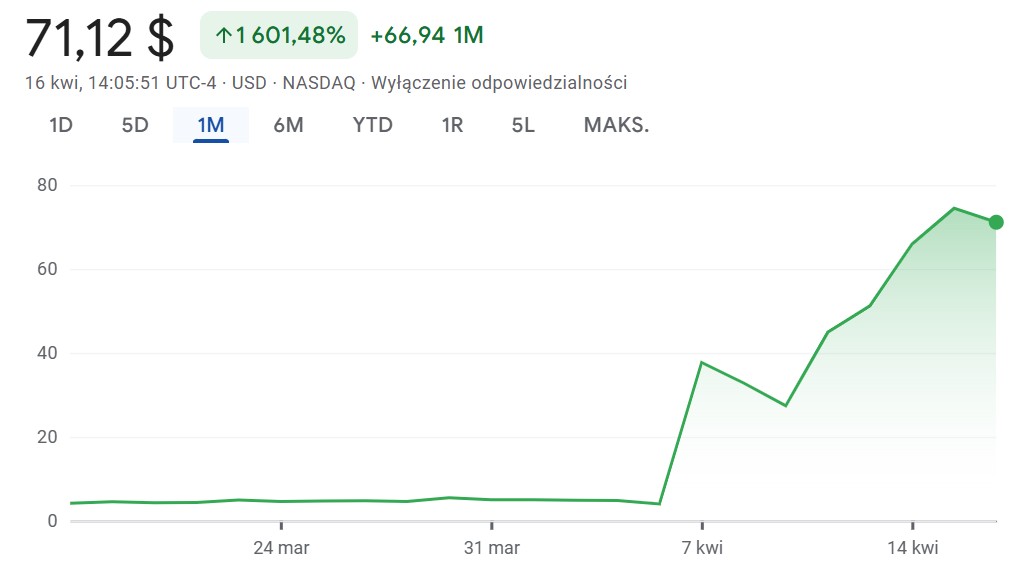Click the 80 value axis label
Viewport: 1027px width, 579px height.
pos(47,185)
